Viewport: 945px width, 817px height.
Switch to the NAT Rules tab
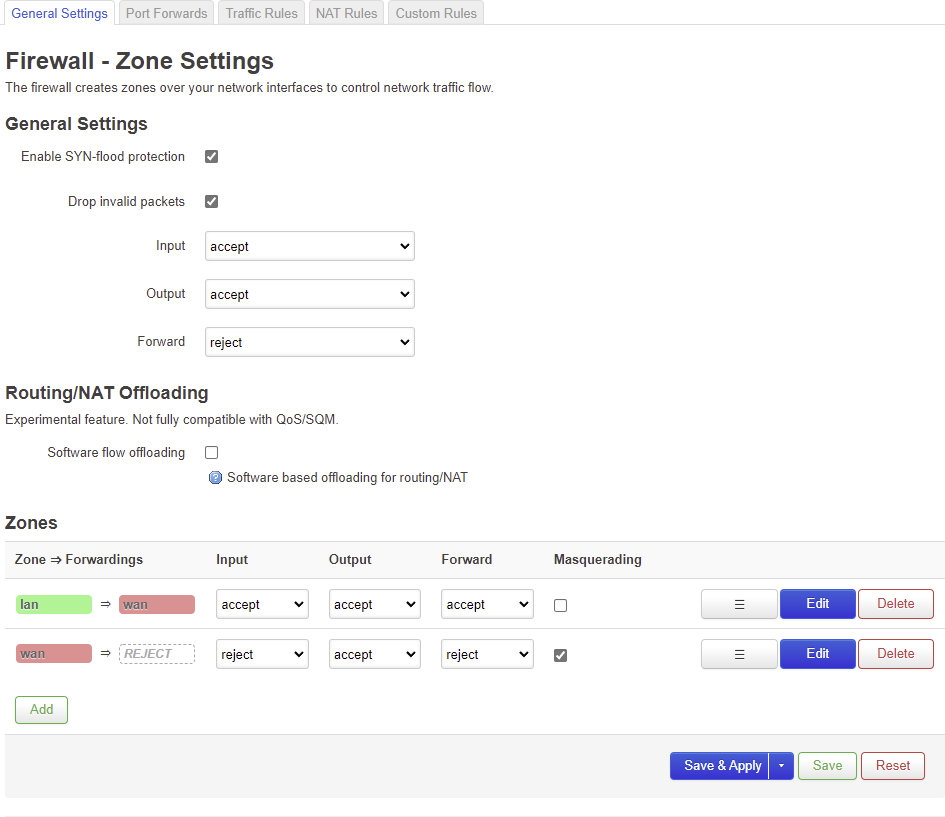click(x=345, y=13)
